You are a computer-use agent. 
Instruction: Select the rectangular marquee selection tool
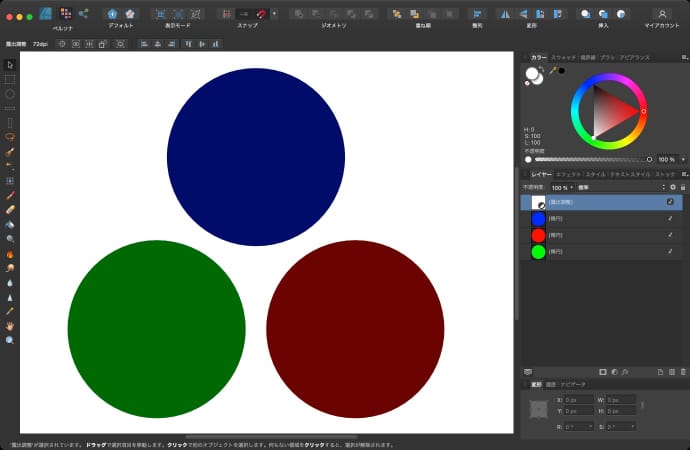pos(10,79)
